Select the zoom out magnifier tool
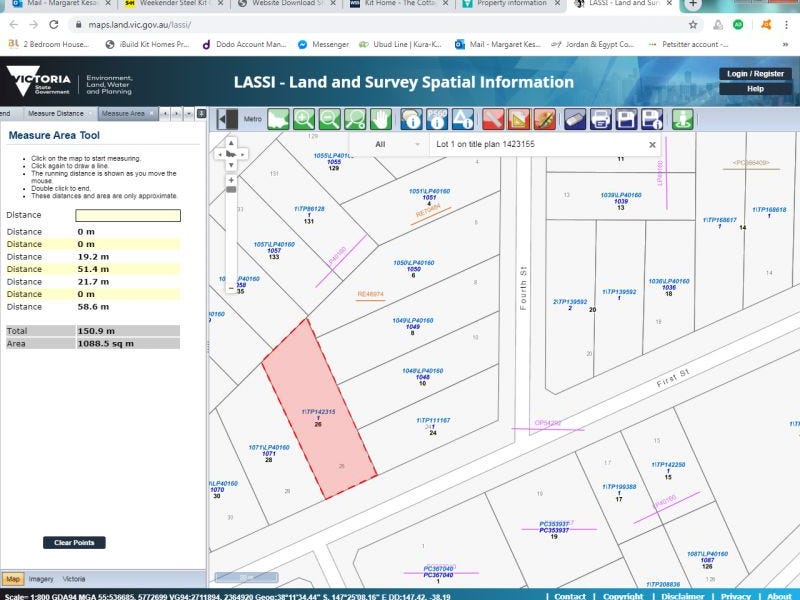The image size is (800, 600). click(330, 119)
